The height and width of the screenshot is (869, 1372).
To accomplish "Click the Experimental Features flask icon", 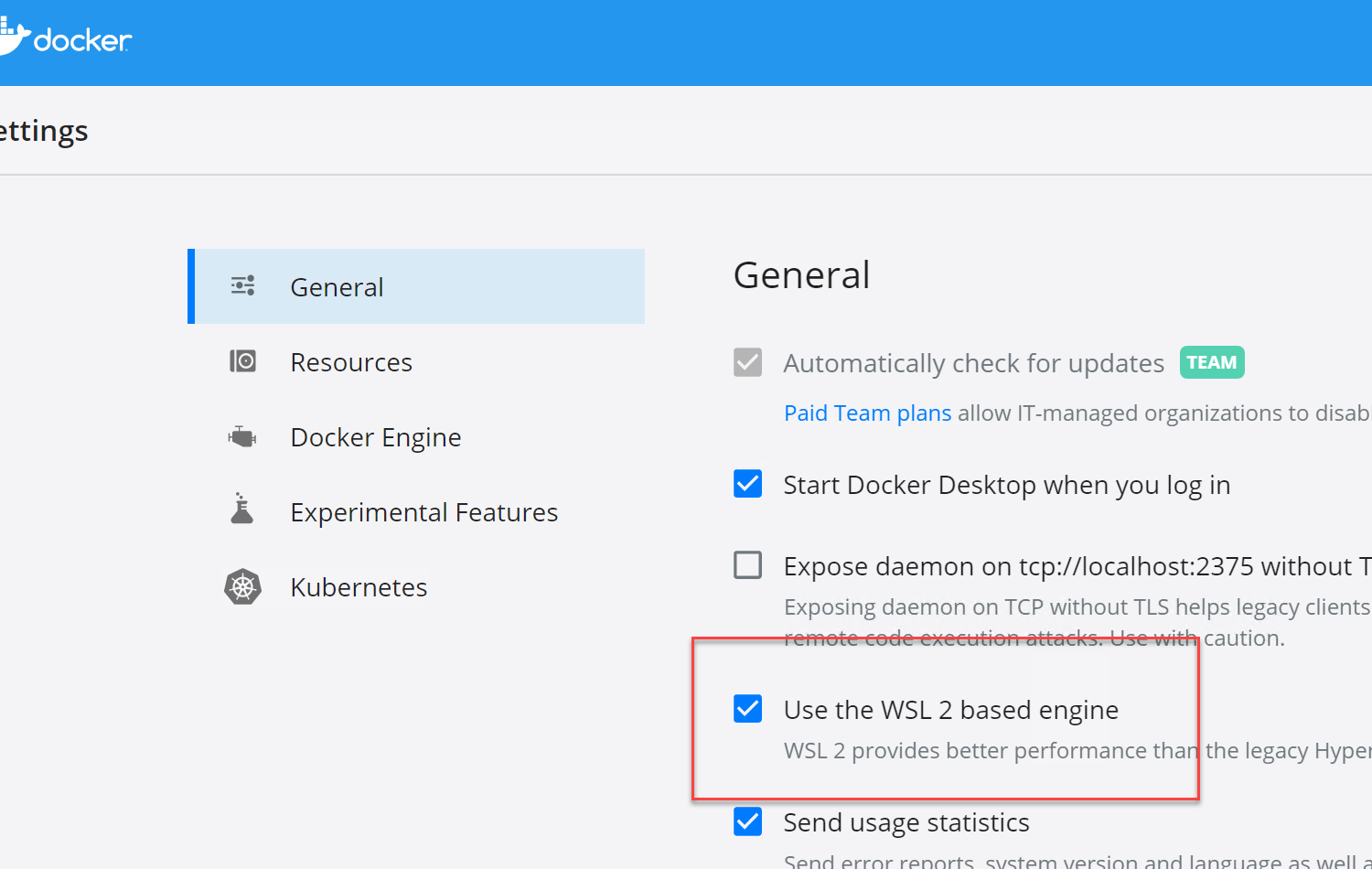I will point(241,510).
